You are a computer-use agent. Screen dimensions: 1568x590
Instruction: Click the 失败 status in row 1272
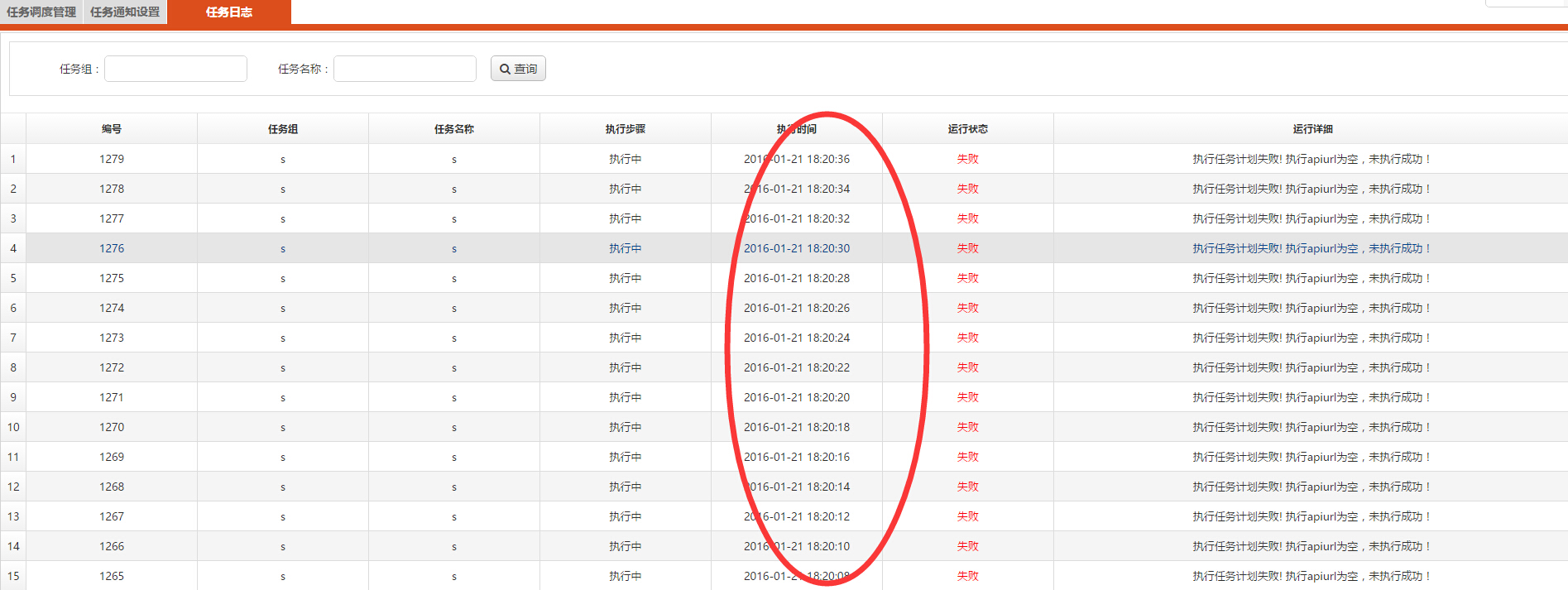[968, 367]
